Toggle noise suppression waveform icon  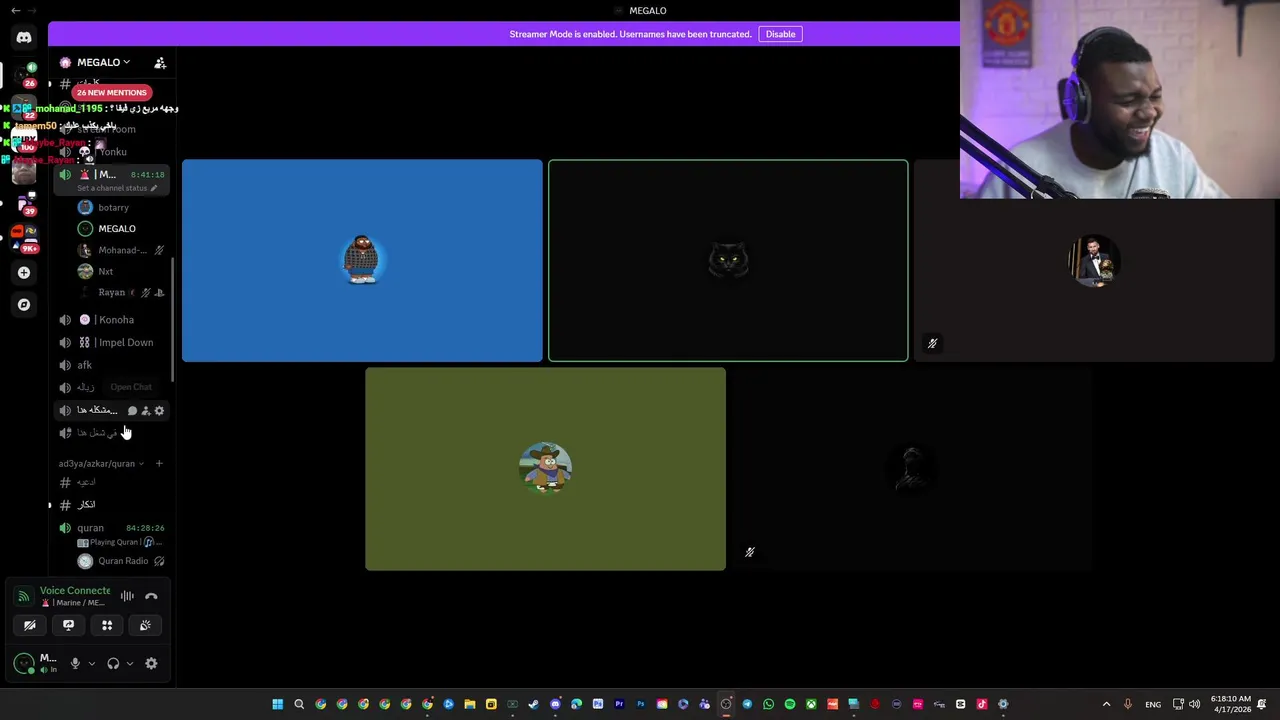(127, 596)
